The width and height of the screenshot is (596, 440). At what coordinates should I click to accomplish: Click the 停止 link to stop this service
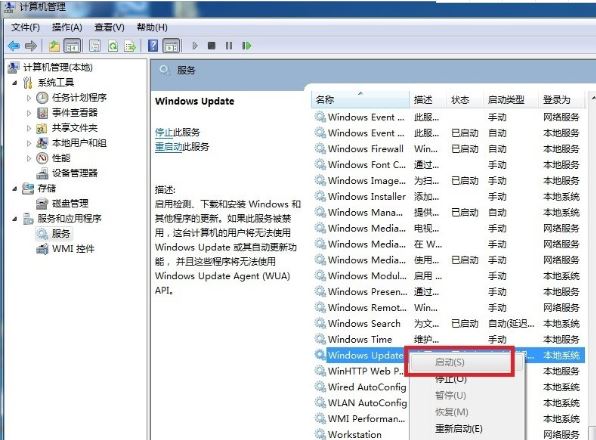point(164,132)
